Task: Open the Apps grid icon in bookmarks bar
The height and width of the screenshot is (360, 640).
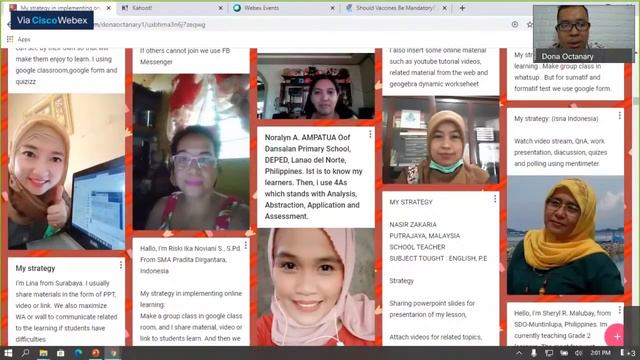Action: point(10,39)
